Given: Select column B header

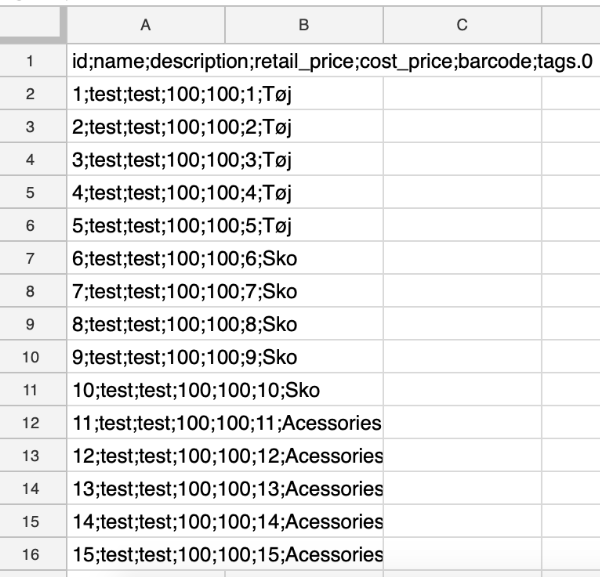Looking at the screenshot, I should click(x=304, y=23).
